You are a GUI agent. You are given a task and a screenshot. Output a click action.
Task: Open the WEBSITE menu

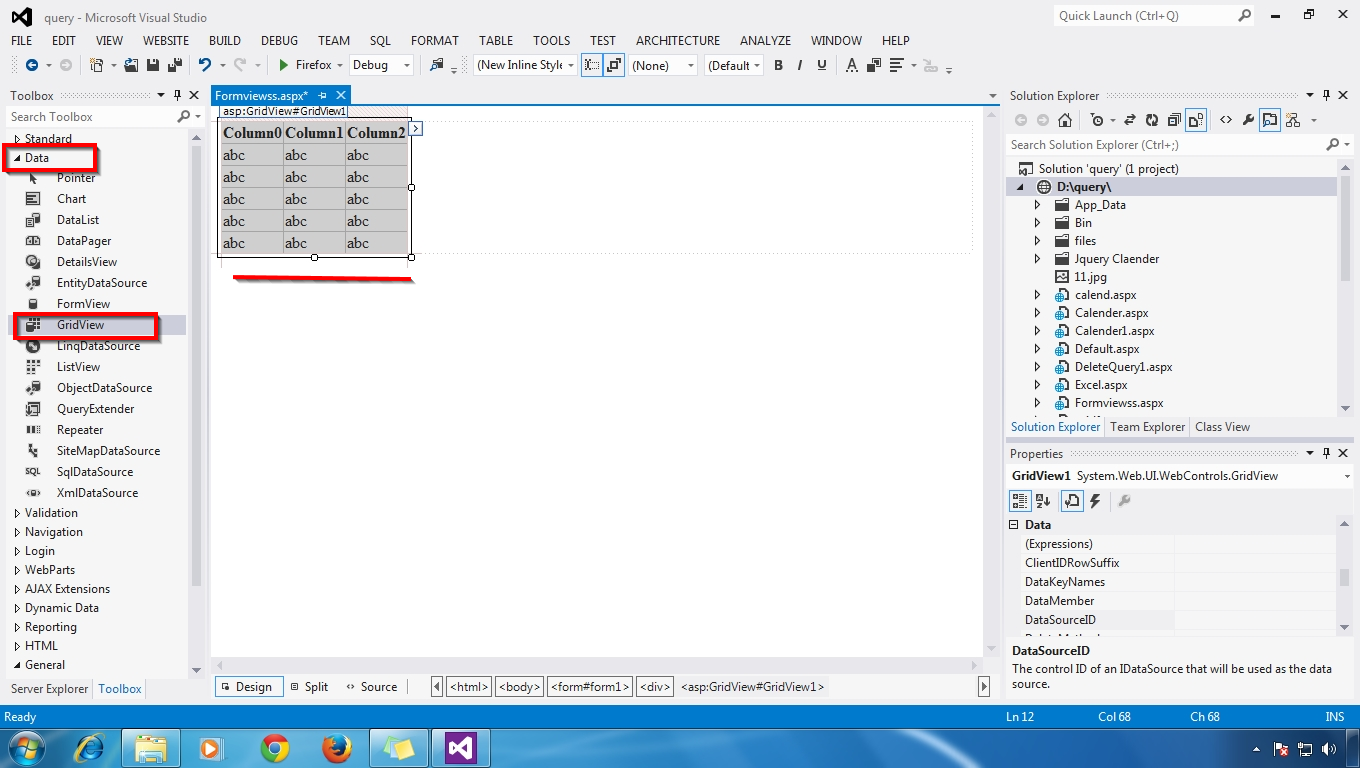point(166,41)
